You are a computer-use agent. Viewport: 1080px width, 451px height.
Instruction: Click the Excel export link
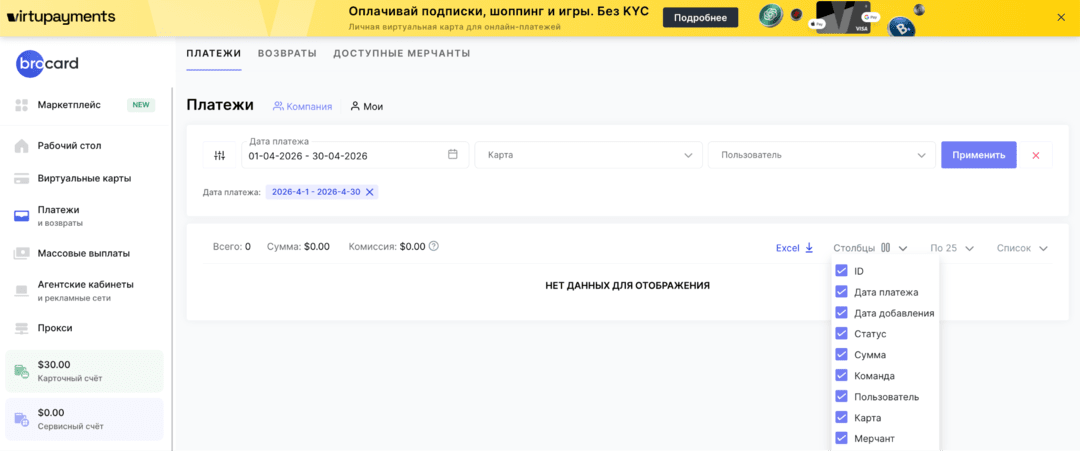[795, 248]
